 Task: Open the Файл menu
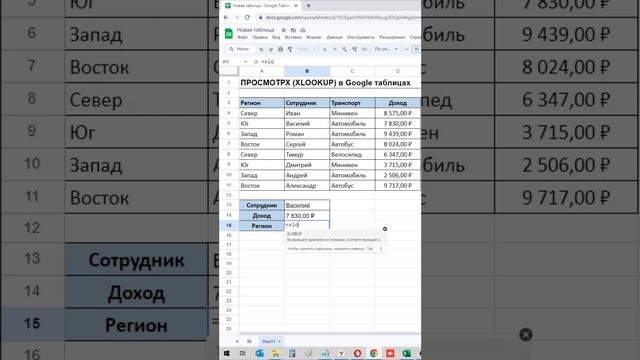pos(242,38)
